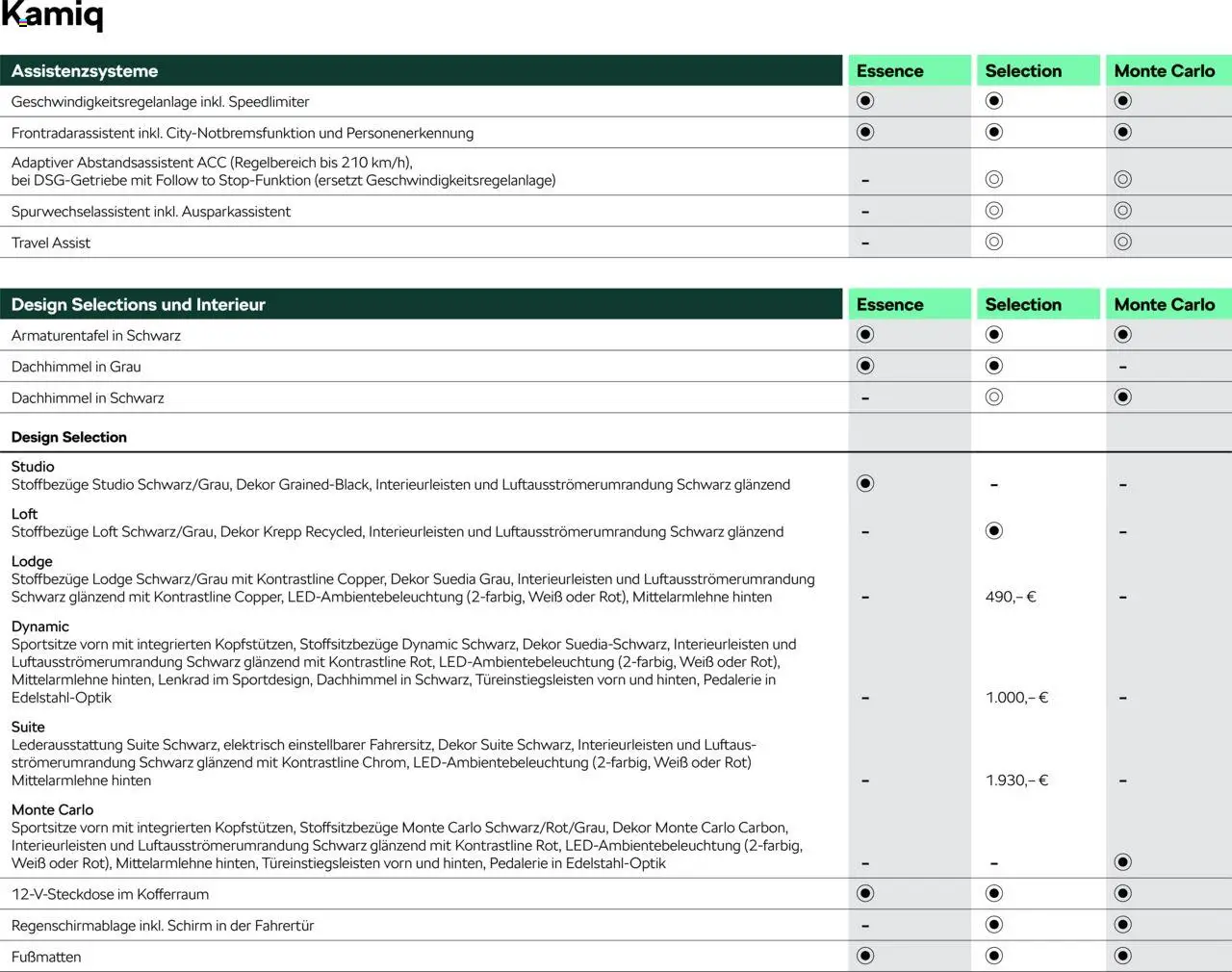This screenshot has width=1232, height=972.
Task: Click the Kamiq title at top
Action: pos(52,16)
